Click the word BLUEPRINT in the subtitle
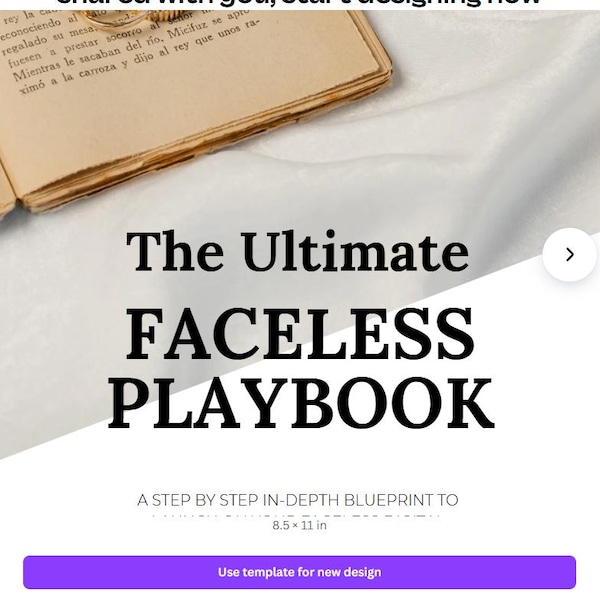600x600 pixels. click(x=389, y=500)
